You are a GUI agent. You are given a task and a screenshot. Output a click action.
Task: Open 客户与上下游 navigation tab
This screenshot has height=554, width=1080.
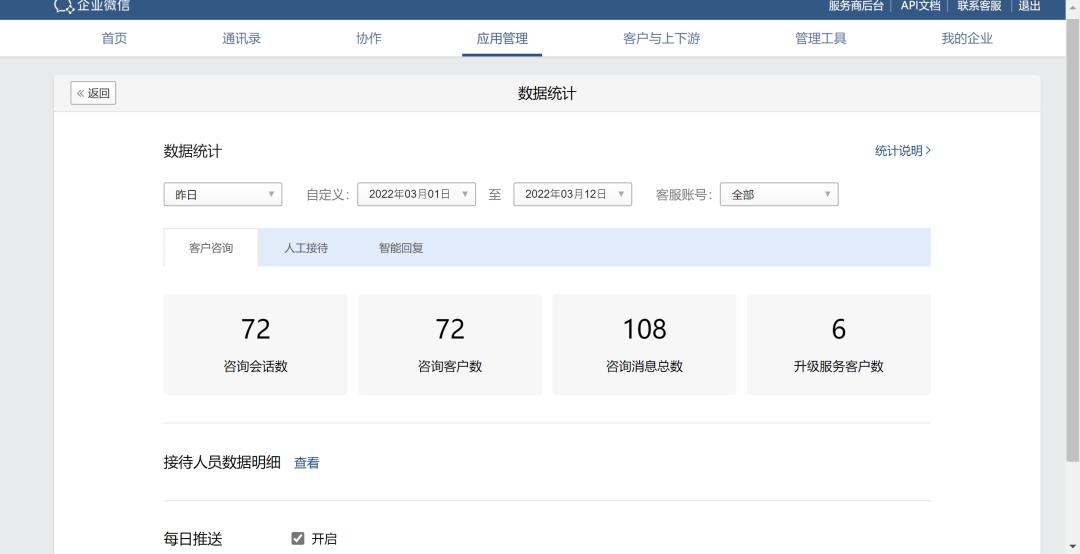[661, 39]
